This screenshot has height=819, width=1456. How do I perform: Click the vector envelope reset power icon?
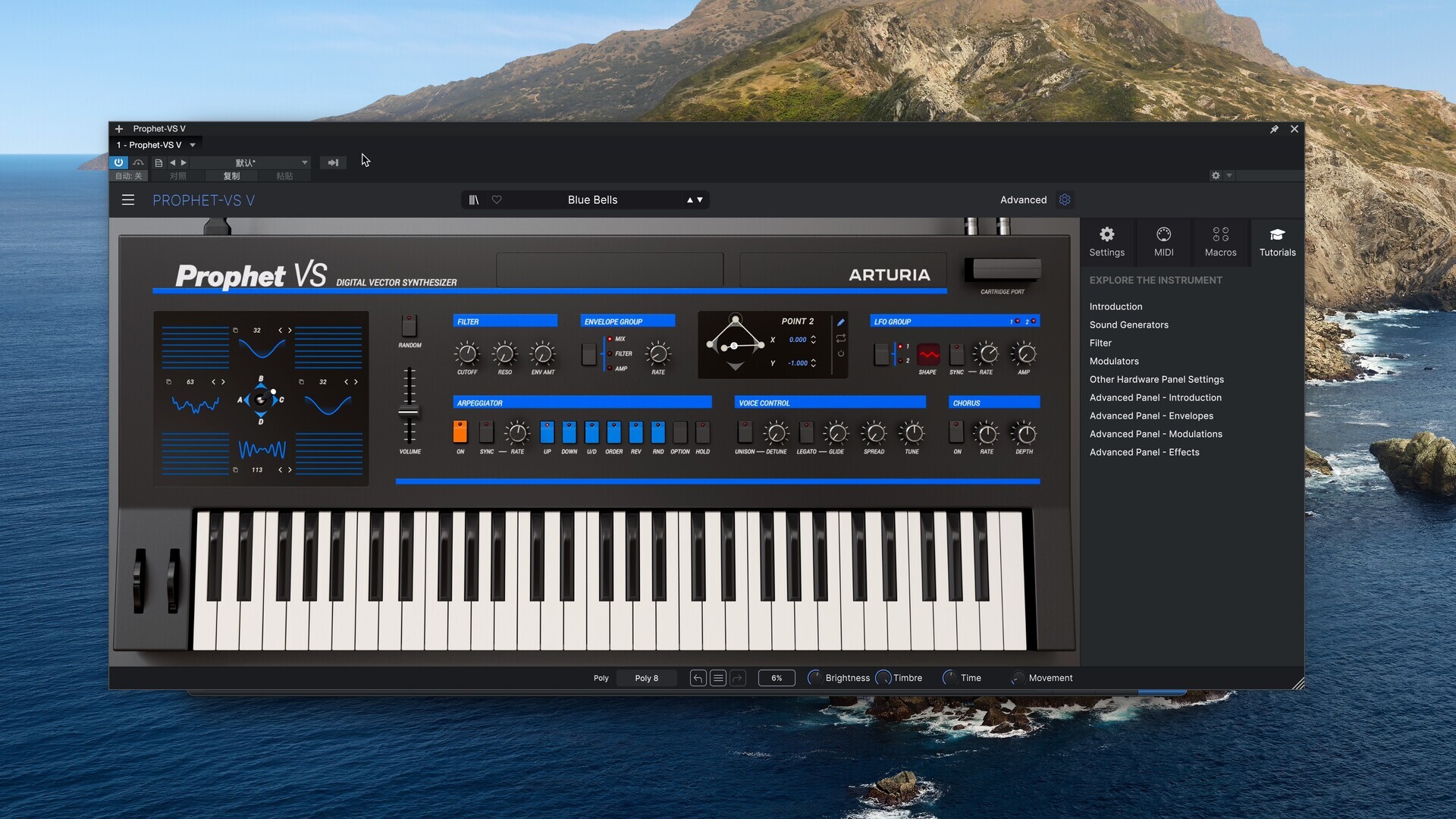[x=841, y=353]
